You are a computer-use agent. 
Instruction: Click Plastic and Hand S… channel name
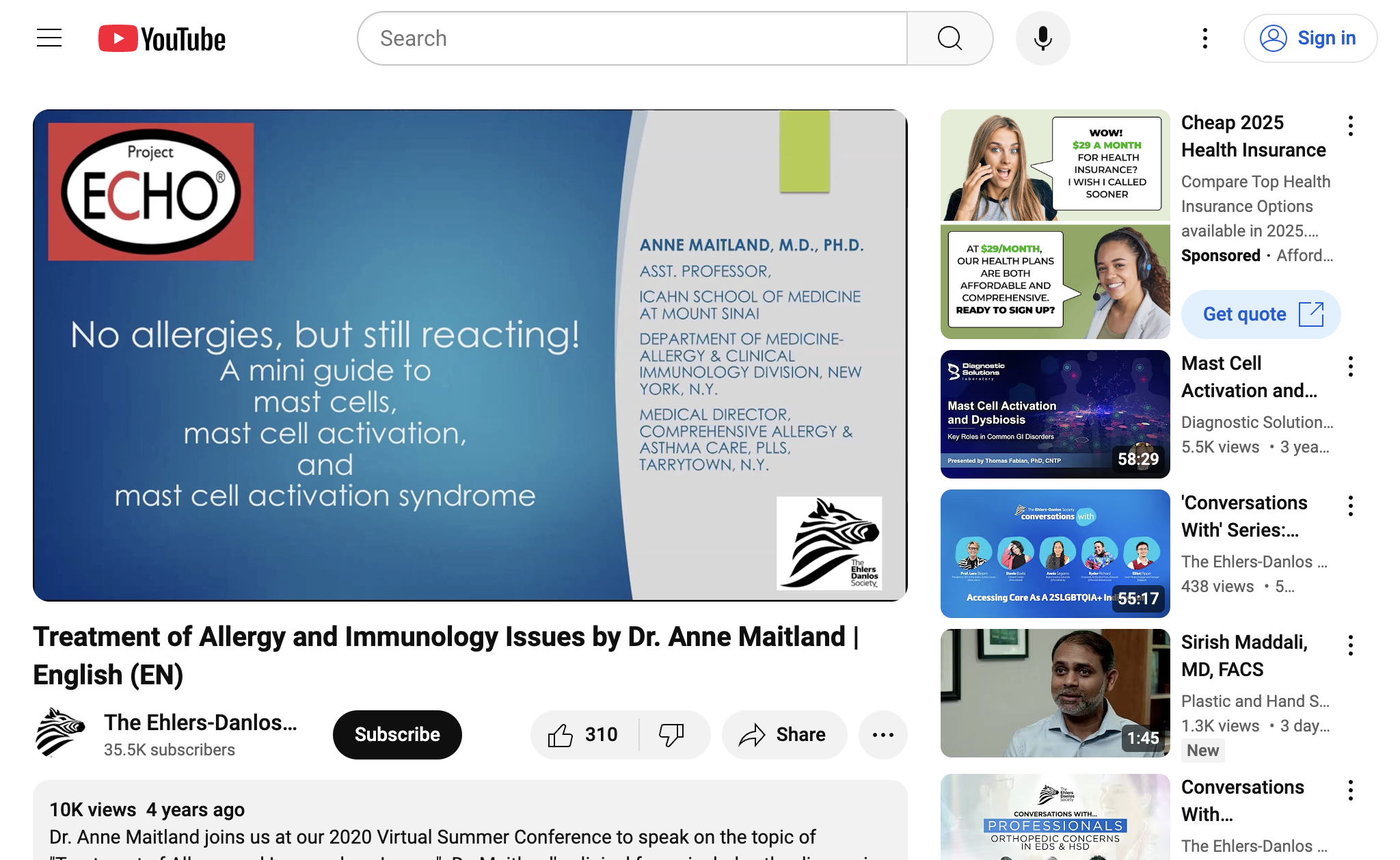[1255, 701]
